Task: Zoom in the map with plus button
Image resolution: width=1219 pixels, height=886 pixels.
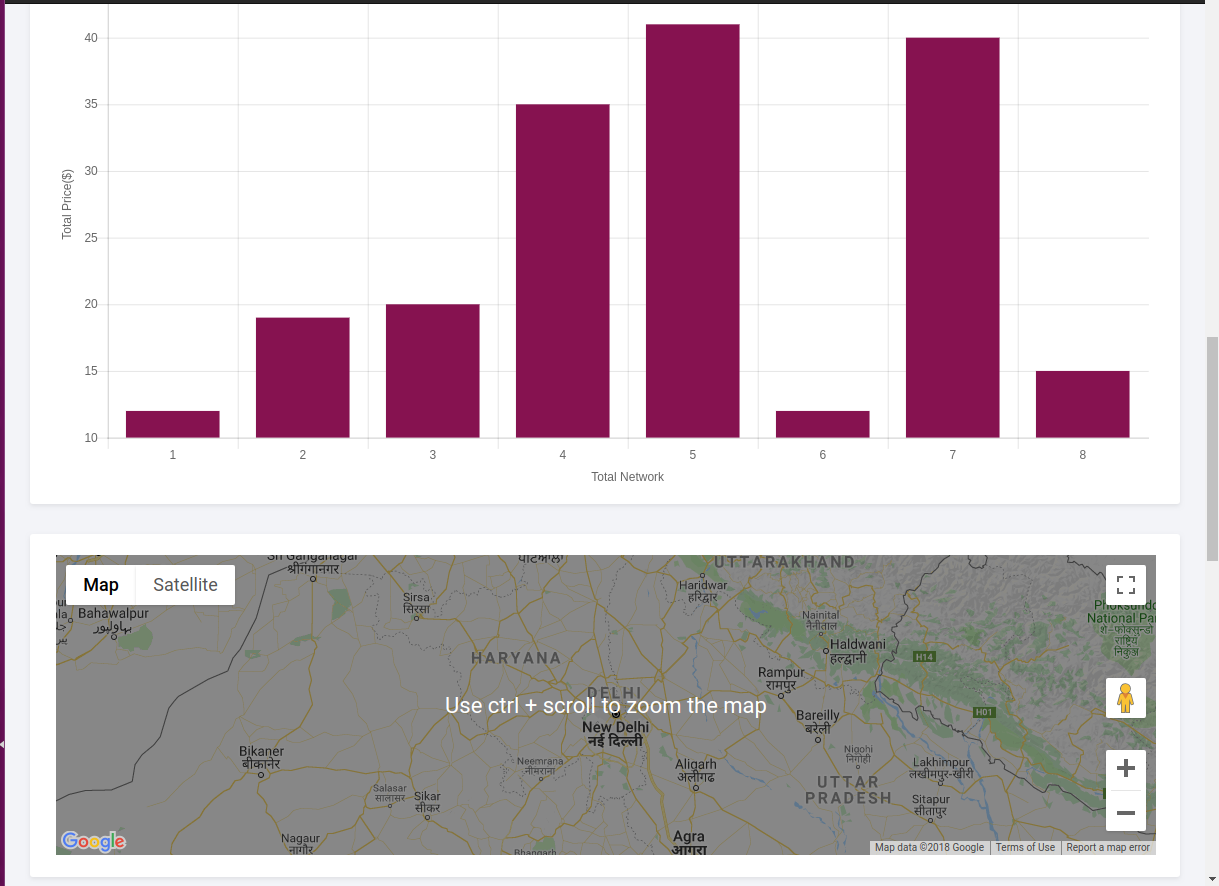Action: click(1126, 769)
